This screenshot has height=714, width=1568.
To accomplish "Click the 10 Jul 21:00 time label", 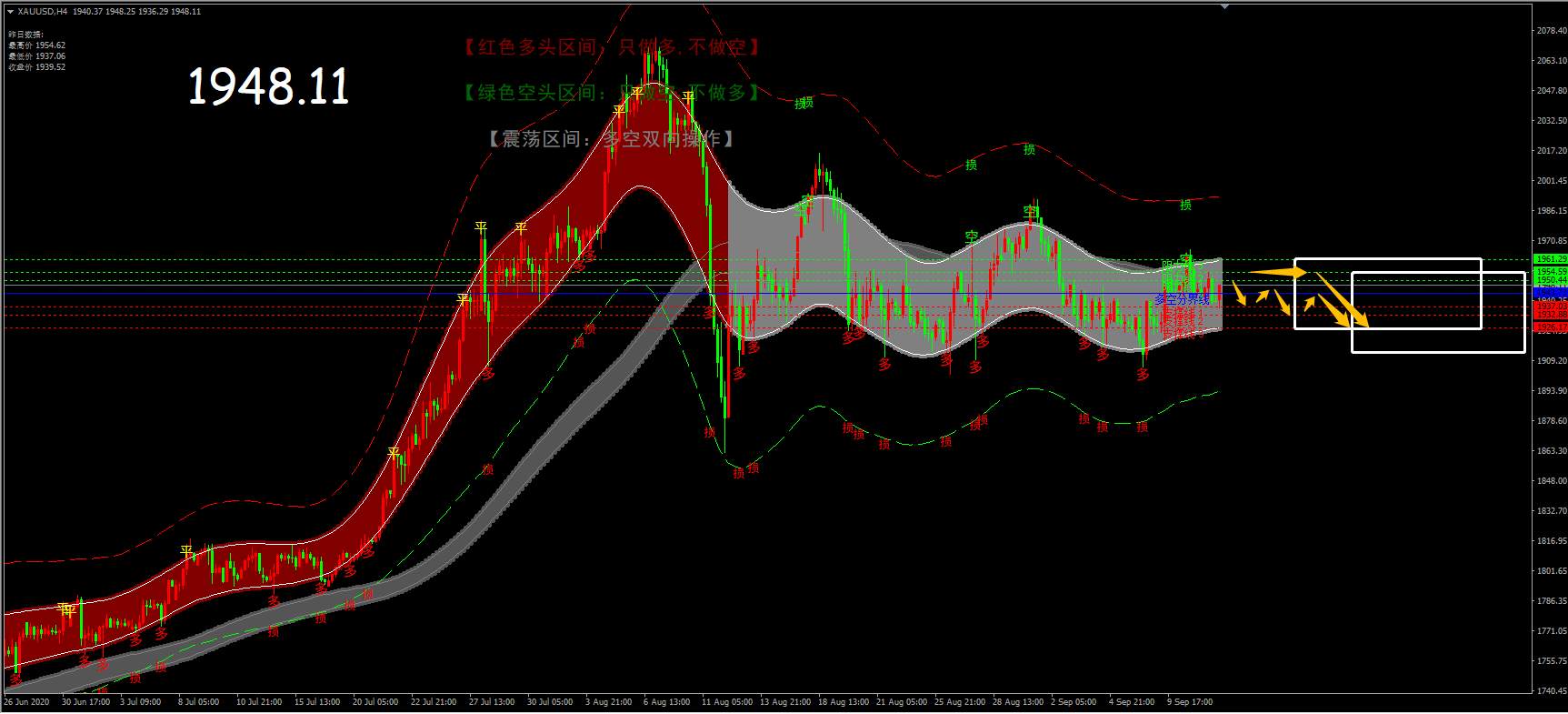I will point(259,702).
